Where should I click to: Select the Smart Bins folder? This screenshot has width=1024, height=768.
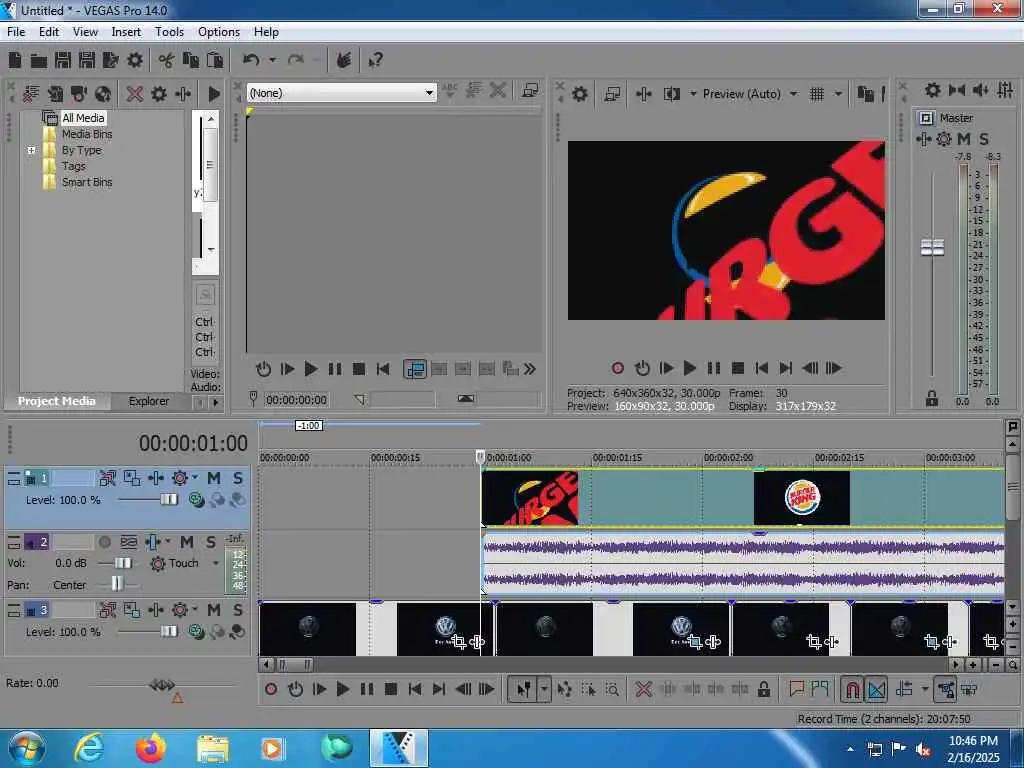coord(87,182)
